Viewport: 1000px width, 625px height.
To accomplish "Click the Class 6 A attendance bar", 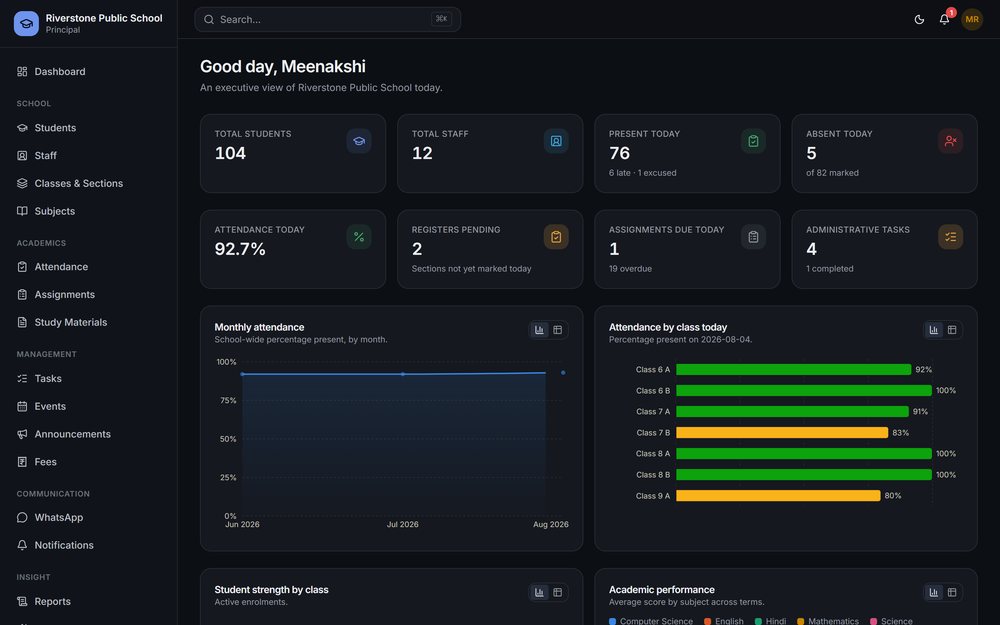I will 793,369.
